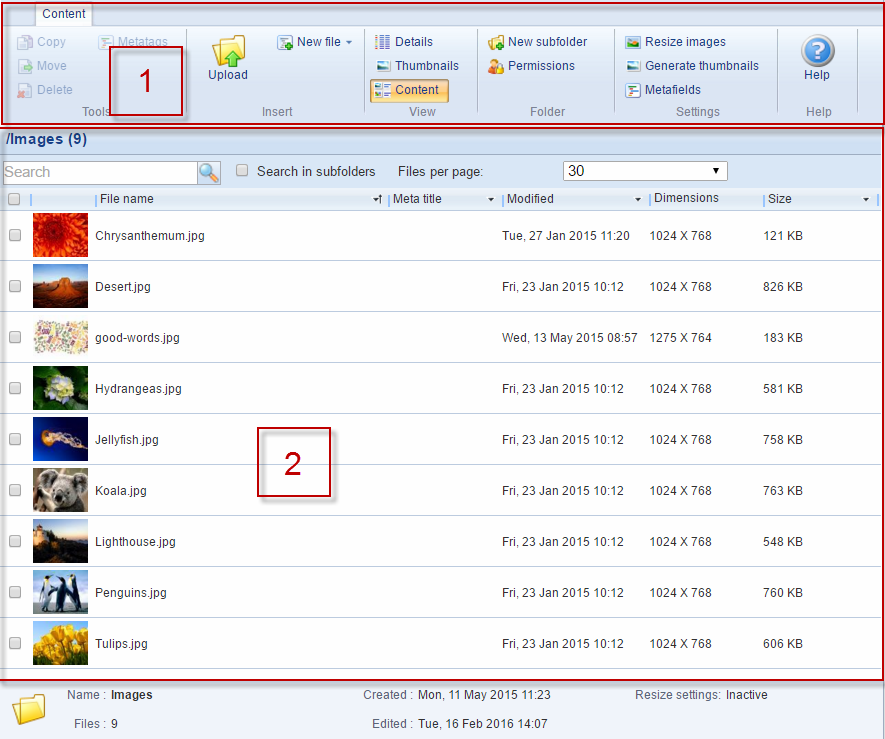This screenshot has width=885, height=739.
Task: Click the Upload folder icon
Action: point(228,51)
